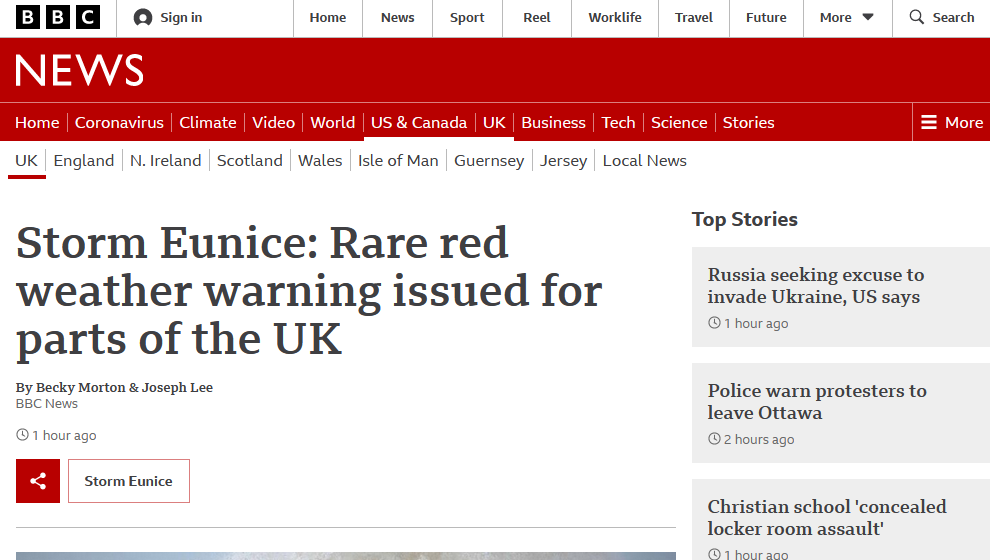Go to Home in the red news bar
The image size is (990, 560).
(x=37, y=122)
